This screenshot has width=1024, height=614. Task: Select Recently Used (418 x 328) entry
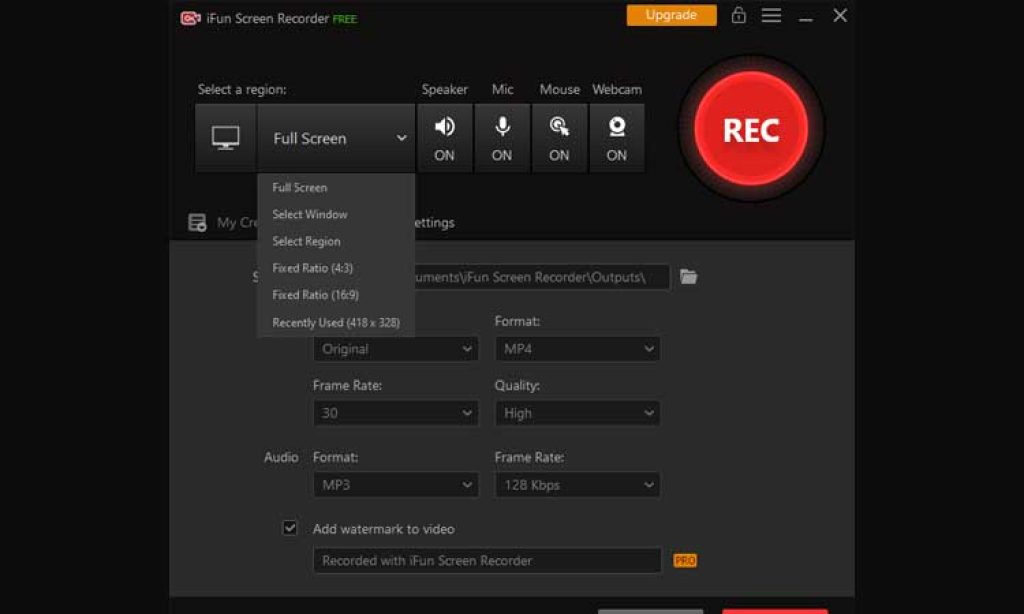point(335,322)
